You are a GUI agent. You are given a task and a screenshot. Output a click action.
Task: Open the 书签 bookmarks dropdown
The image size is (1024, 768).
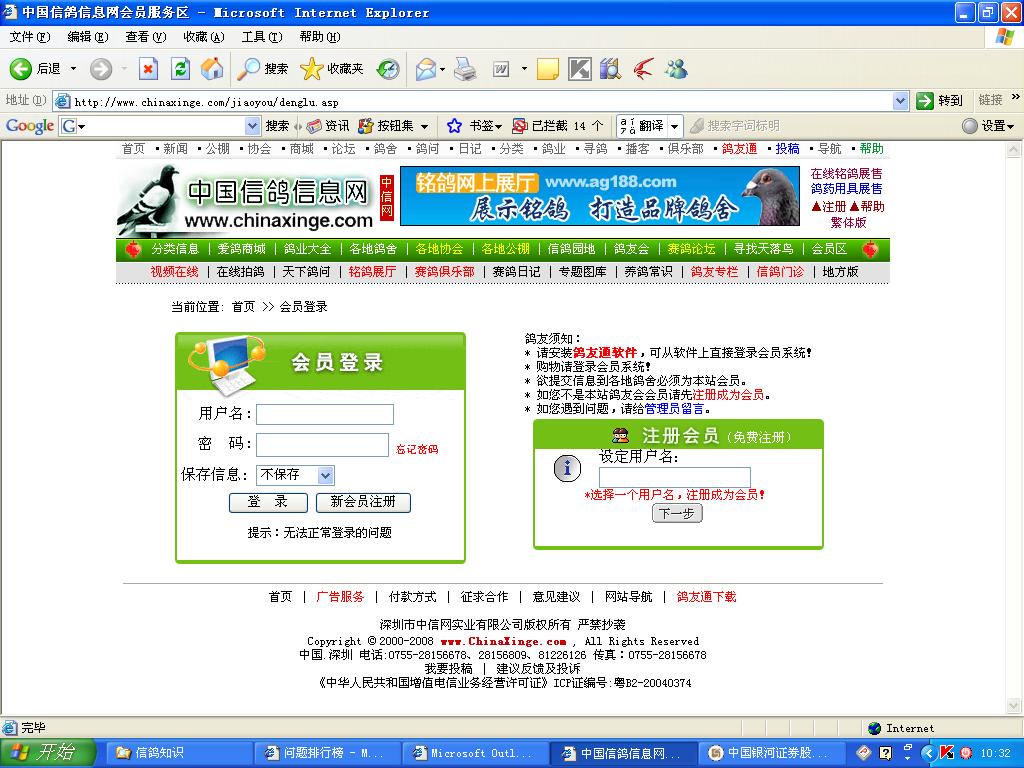click(x=476, y=126)
